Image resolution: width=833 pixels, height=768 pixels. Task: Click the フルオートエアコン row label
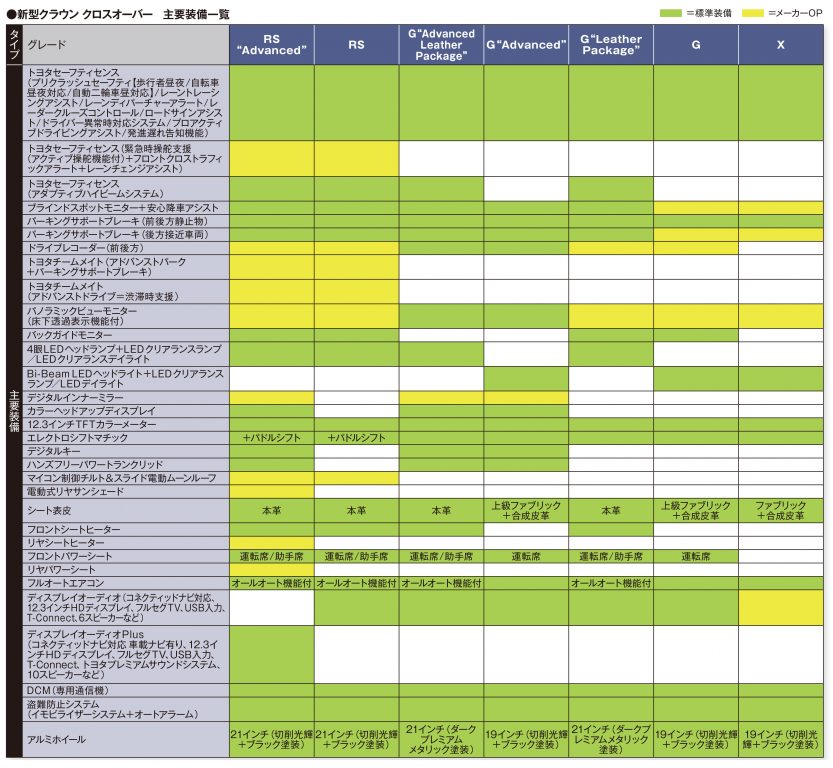(125, 583)
